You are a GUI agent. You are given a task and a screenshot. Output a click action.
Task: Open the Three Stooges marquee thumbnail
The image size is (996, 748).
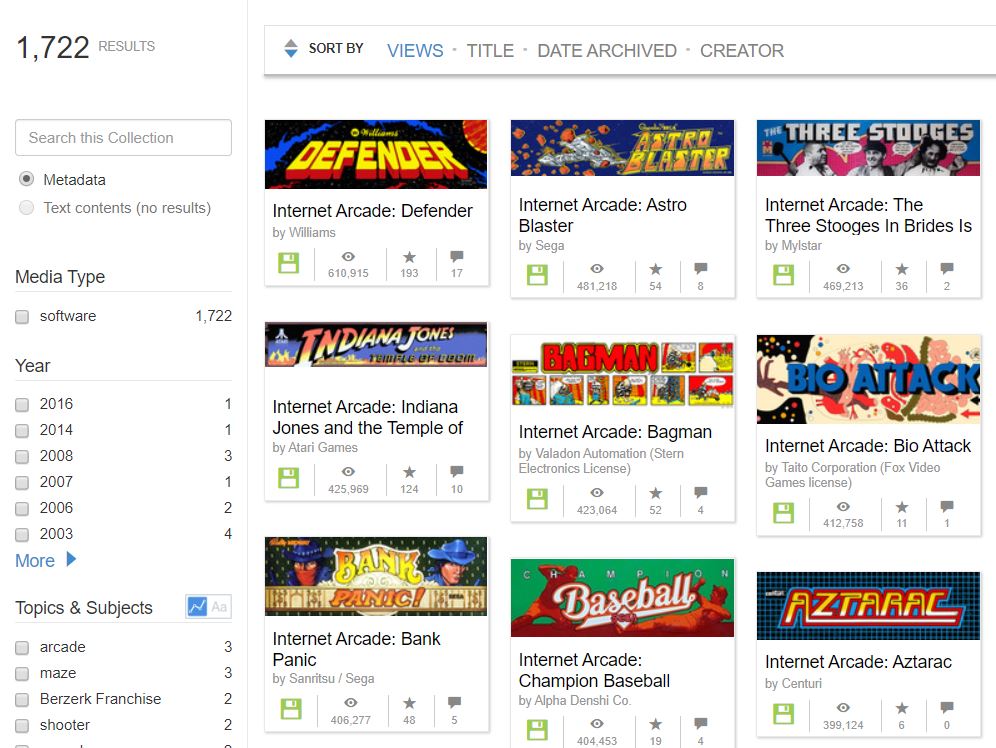[868, 148]
